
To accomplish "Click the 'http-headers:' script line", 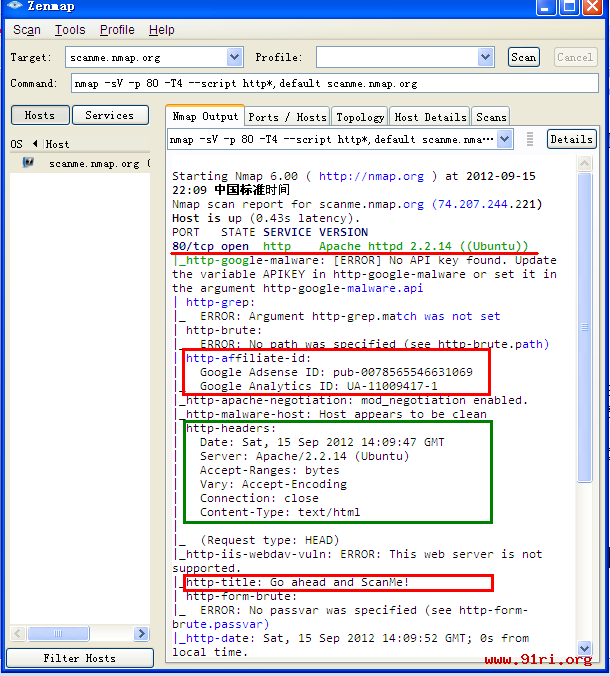I will 231,428.
